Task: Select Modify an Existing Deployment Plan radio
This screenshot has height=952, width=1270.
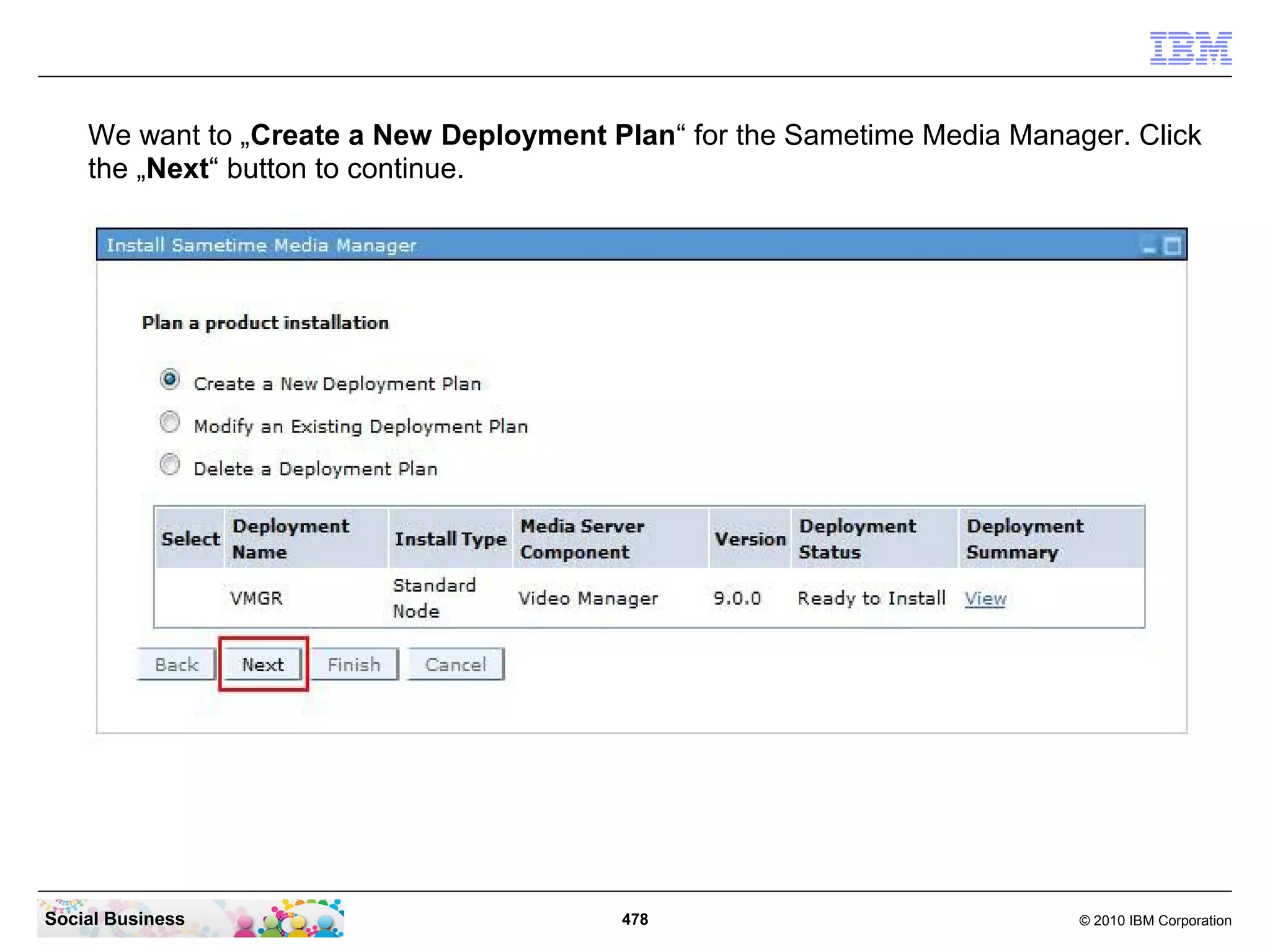Action: tap(170, 422)
